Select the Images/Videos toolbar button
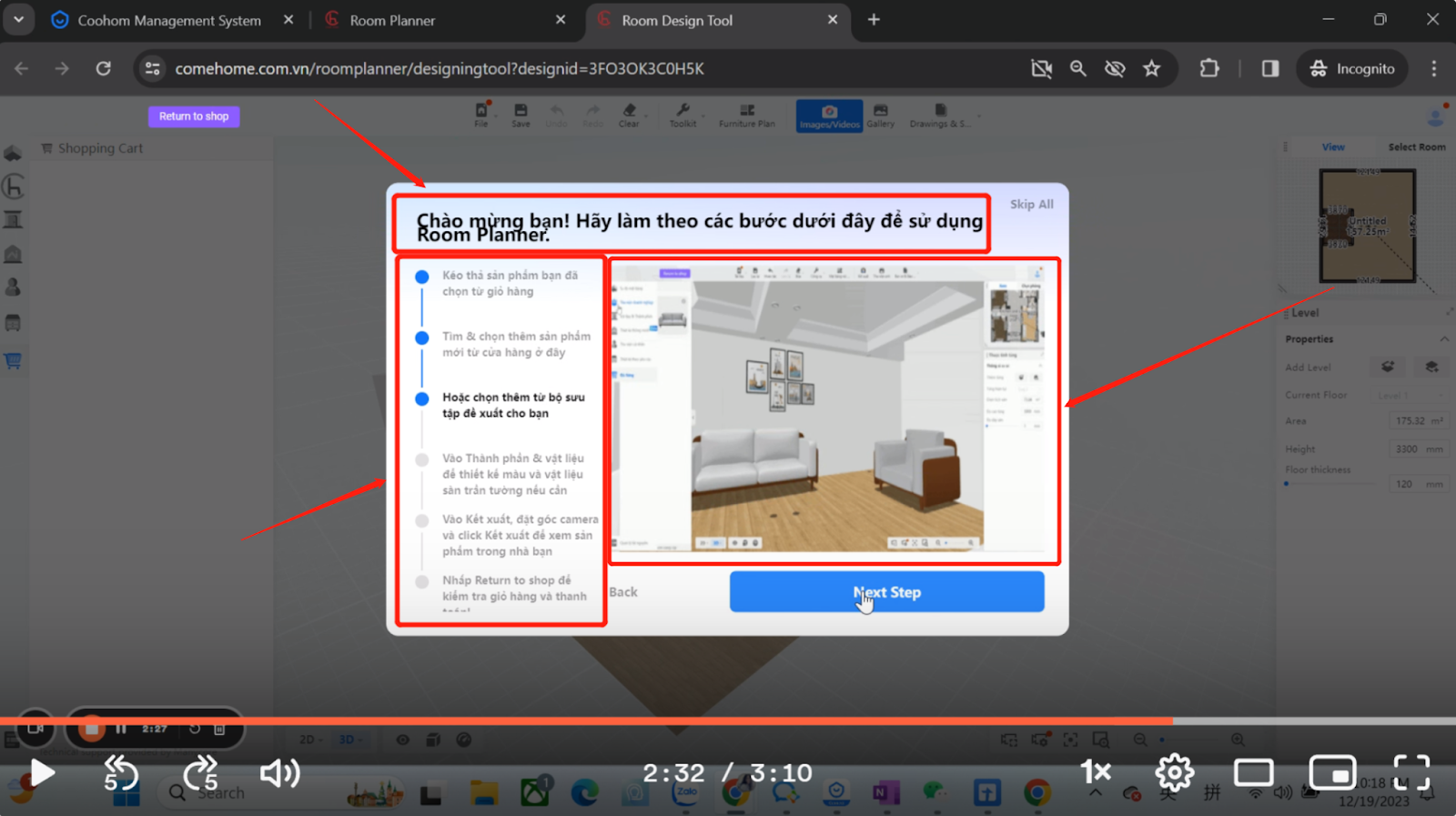 click(x=829, y=116)
